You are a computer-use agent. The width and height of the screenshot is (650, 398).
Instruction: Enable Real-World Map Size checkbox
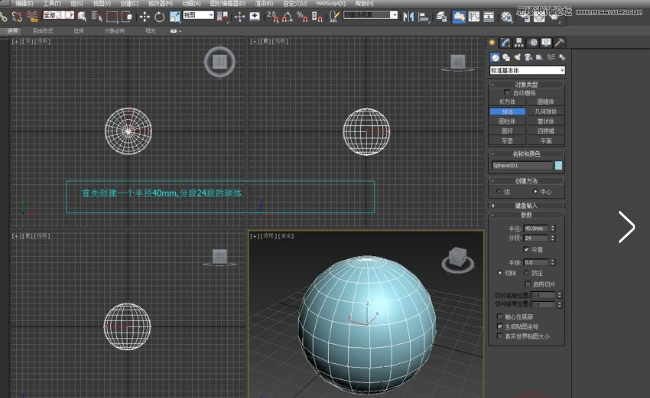tap(500, 336)
